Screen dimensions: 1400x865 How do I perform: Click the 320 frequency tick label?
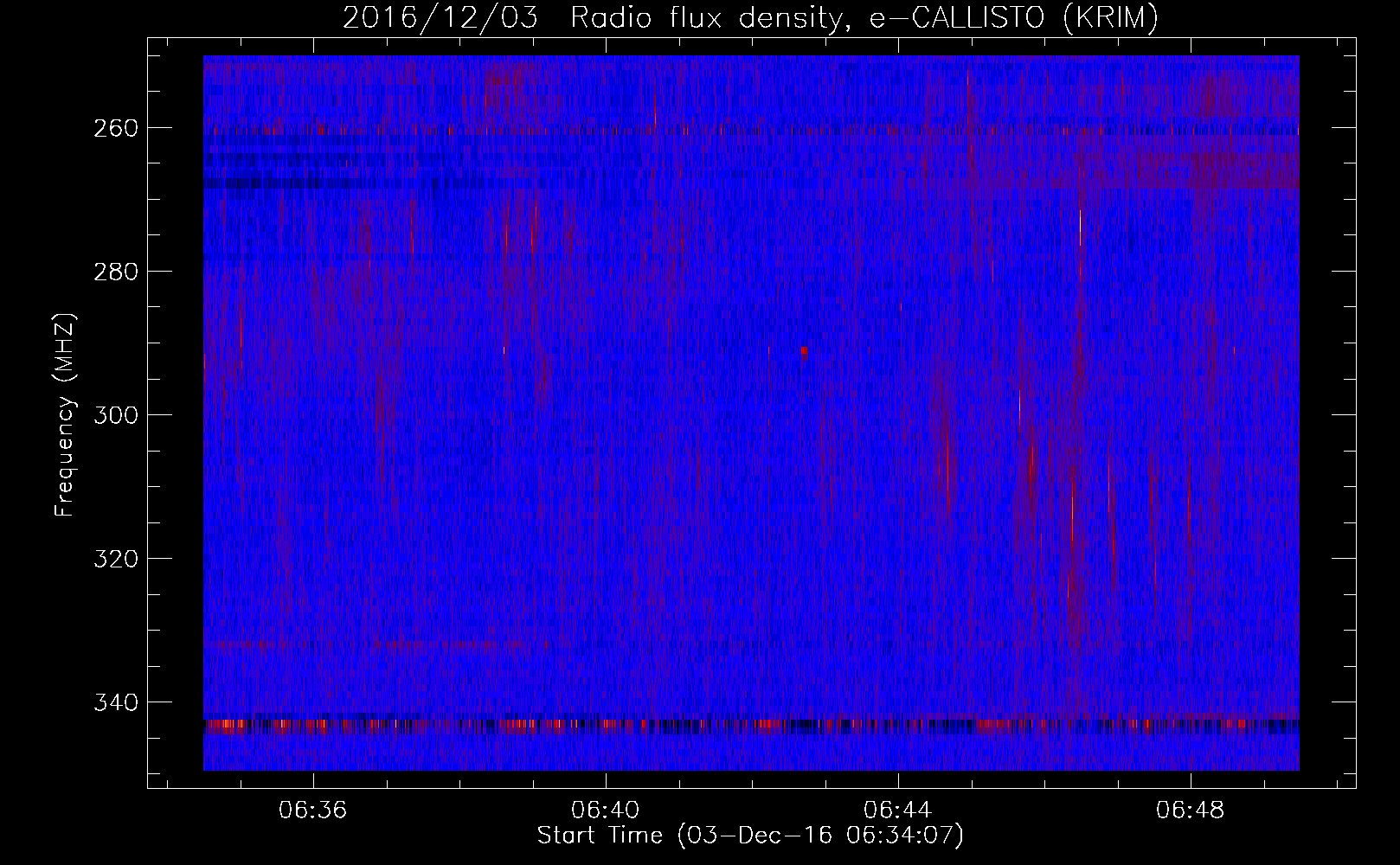(115, 559)
